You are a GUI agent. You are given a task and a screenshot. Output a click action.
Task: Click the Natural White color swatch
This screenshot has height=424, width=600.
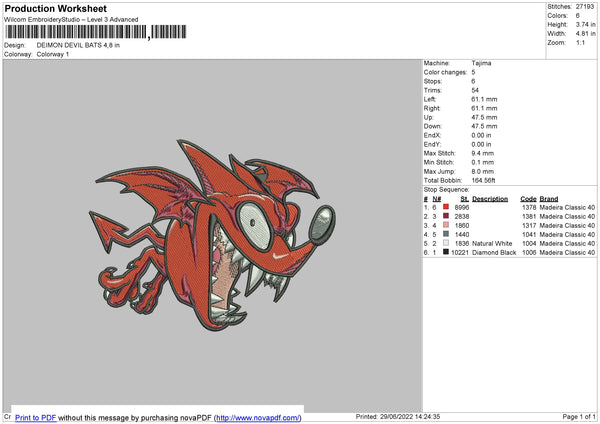point(446,243)
